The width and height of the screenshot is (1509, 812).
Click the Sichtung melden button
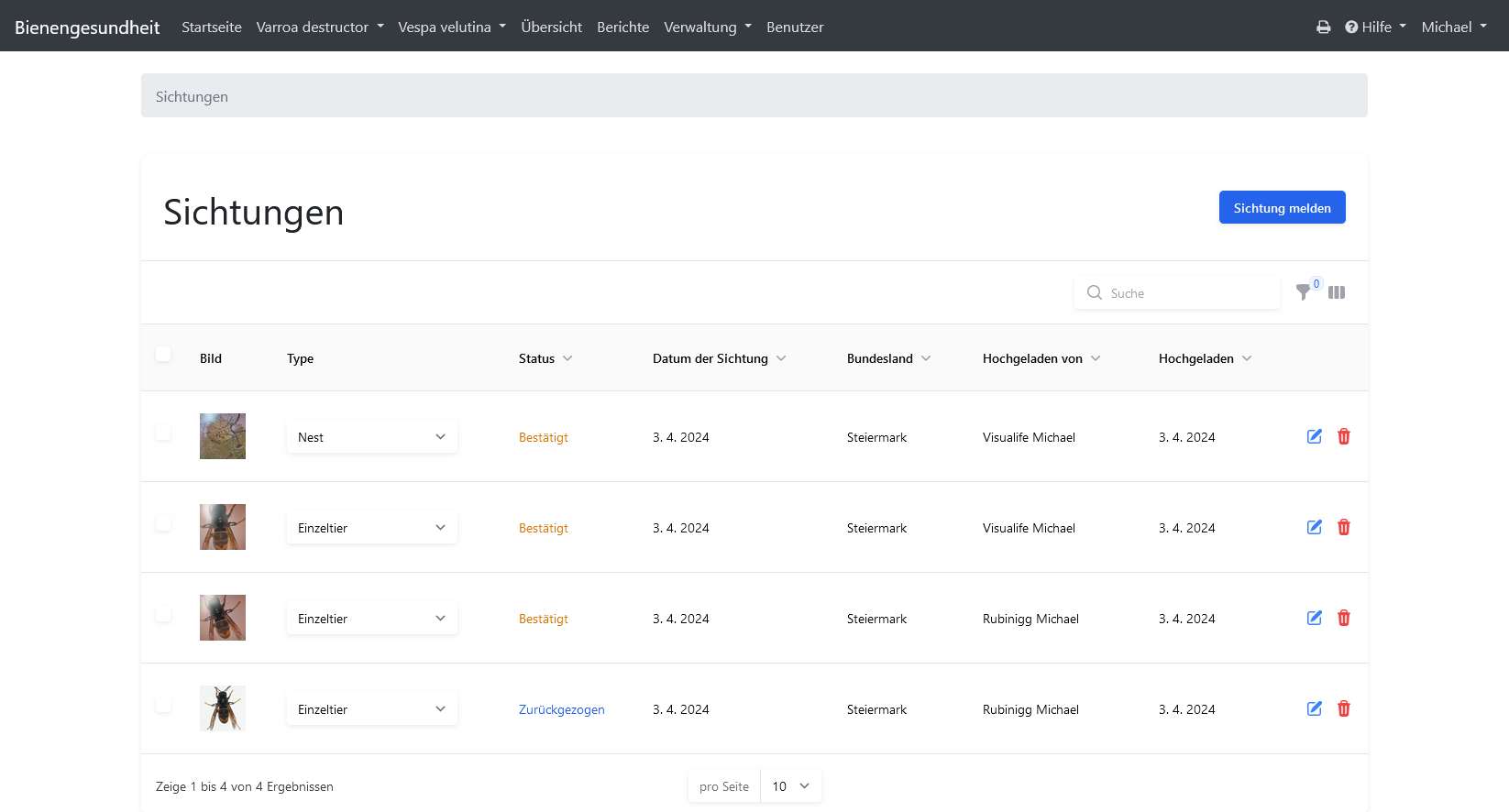[x=1282, y=208]
